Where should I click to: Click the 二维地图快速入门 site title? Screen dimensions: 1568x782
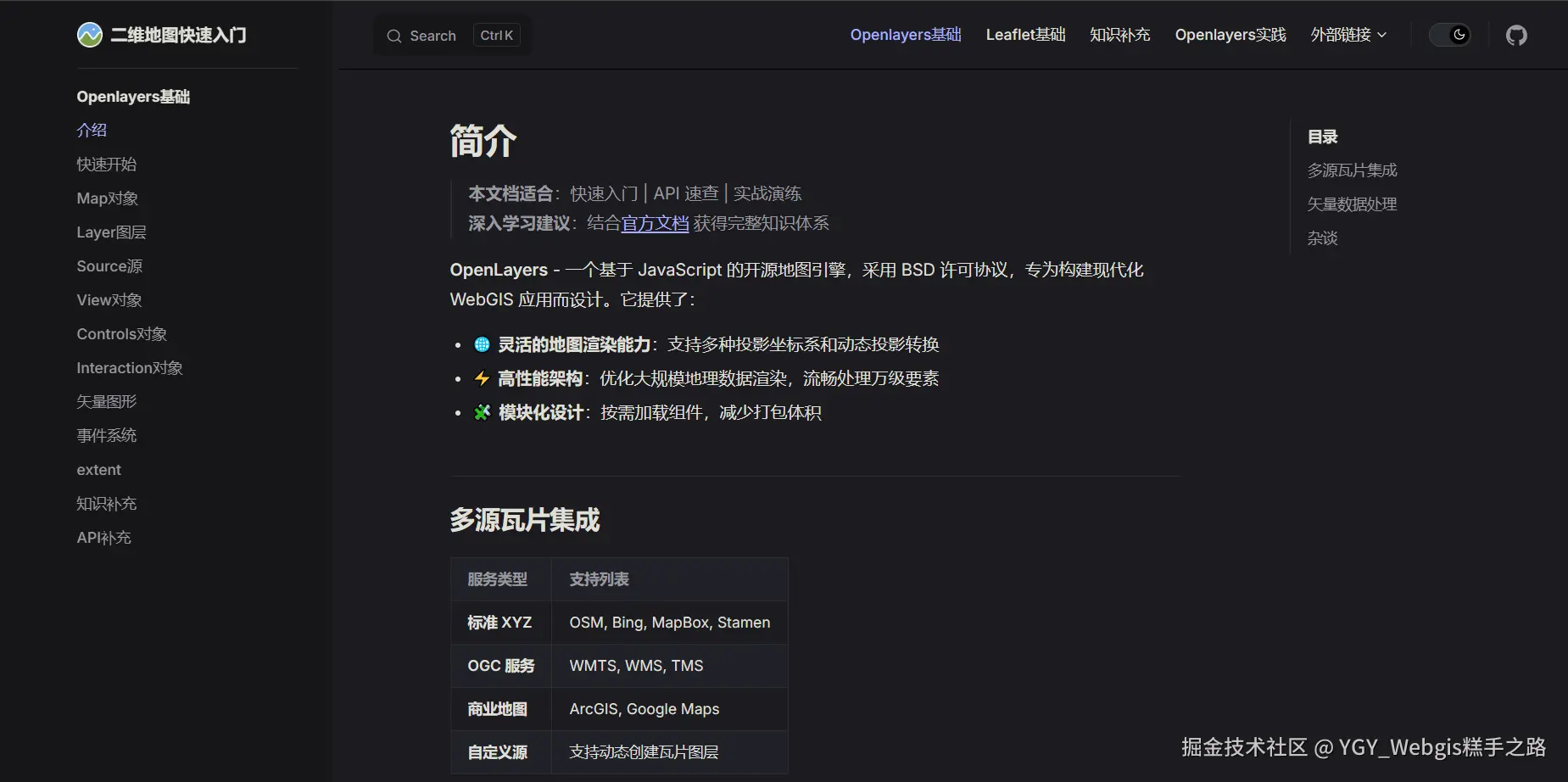(x=178, y=35)
